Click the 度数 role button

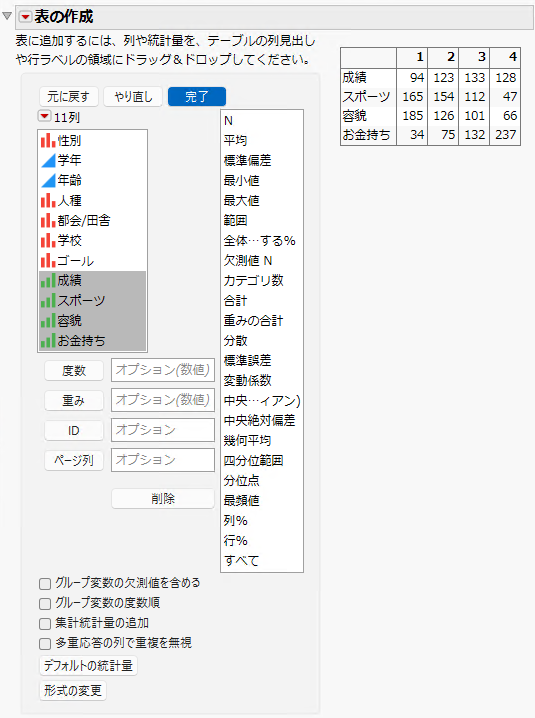74,370
